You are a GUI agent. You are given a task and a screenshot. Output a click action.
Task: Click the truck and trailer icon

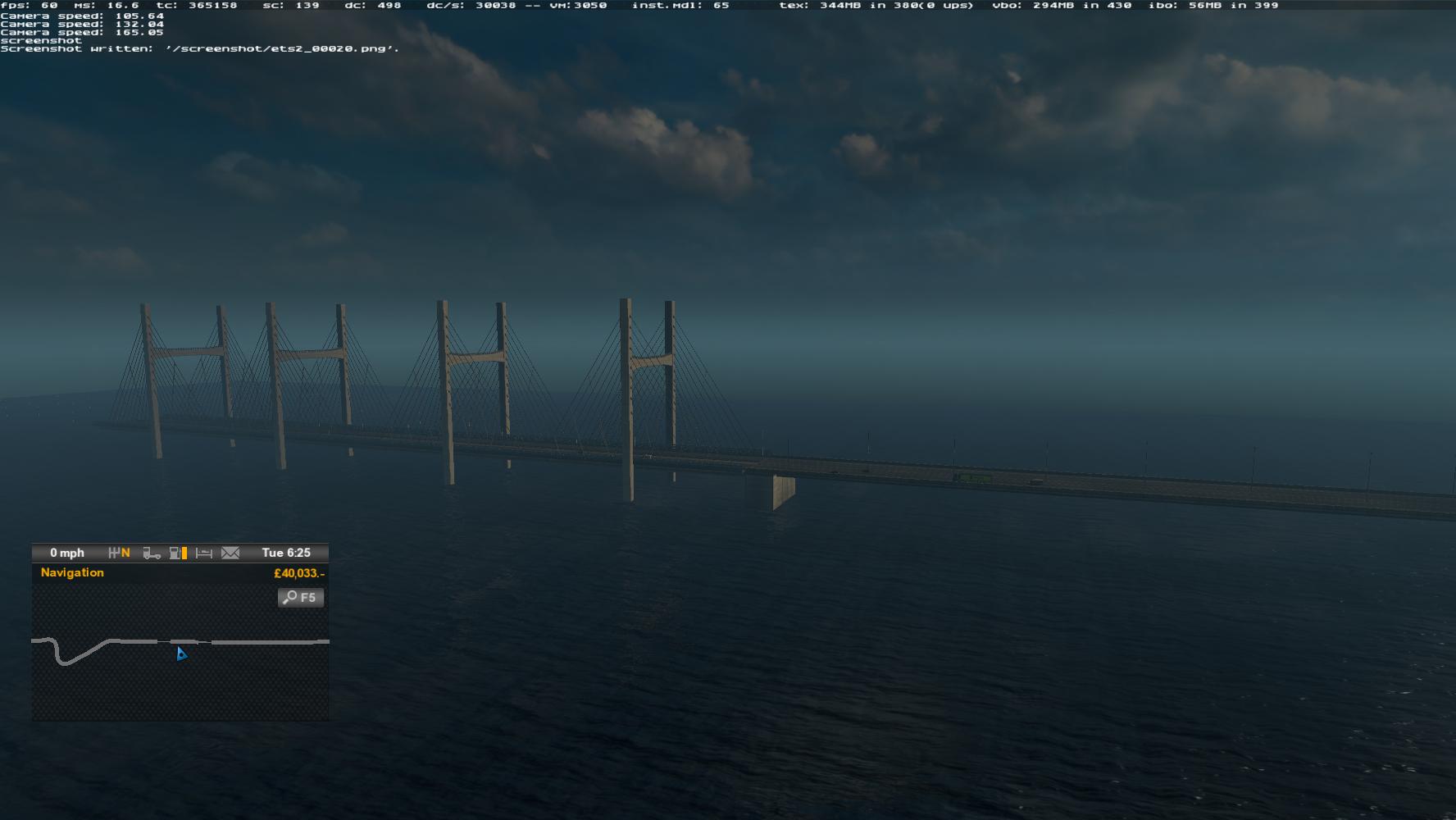(x=152, y=553)
